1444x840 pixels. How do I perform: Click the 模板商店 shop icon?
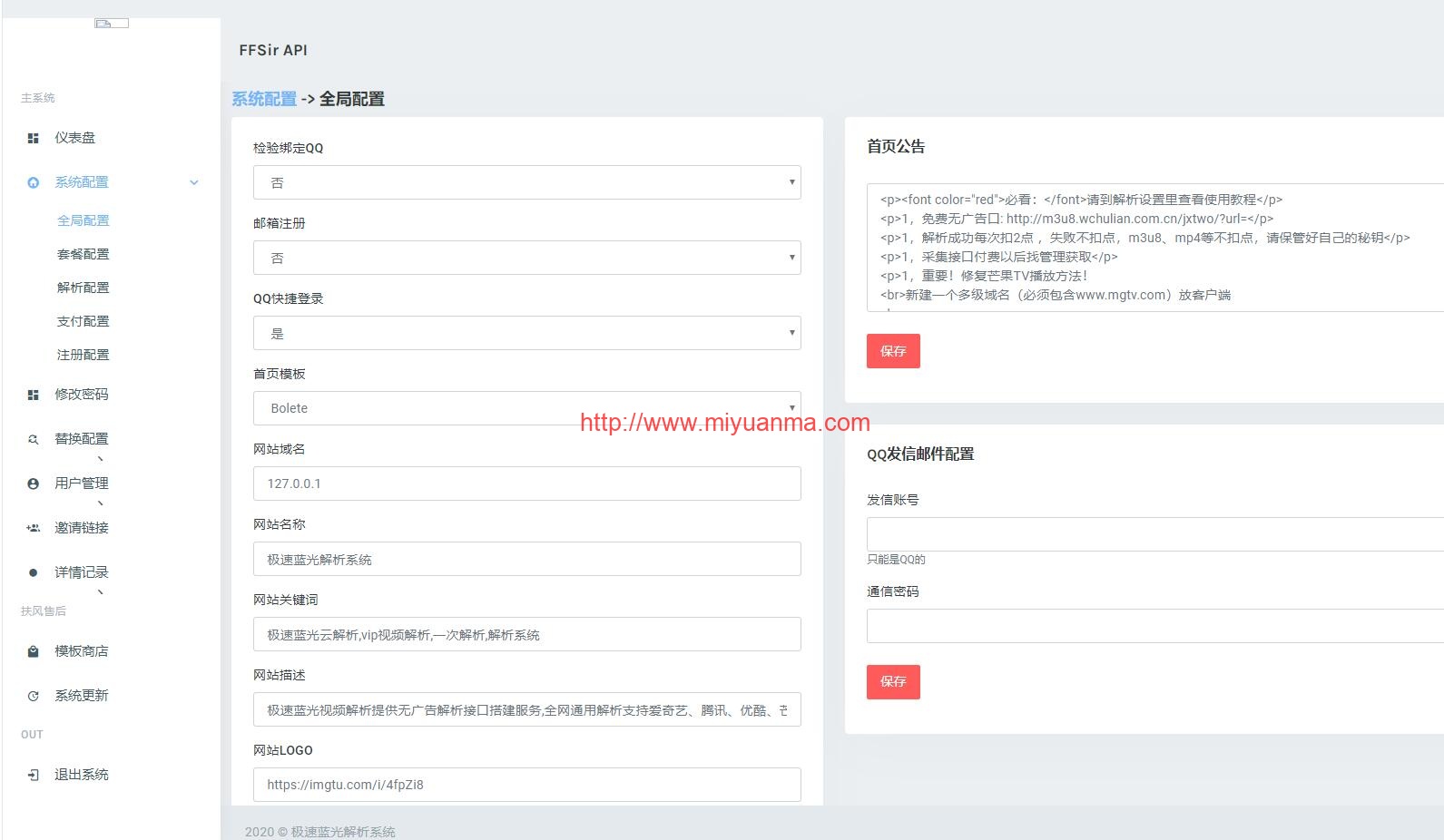(x=34, y=651)
